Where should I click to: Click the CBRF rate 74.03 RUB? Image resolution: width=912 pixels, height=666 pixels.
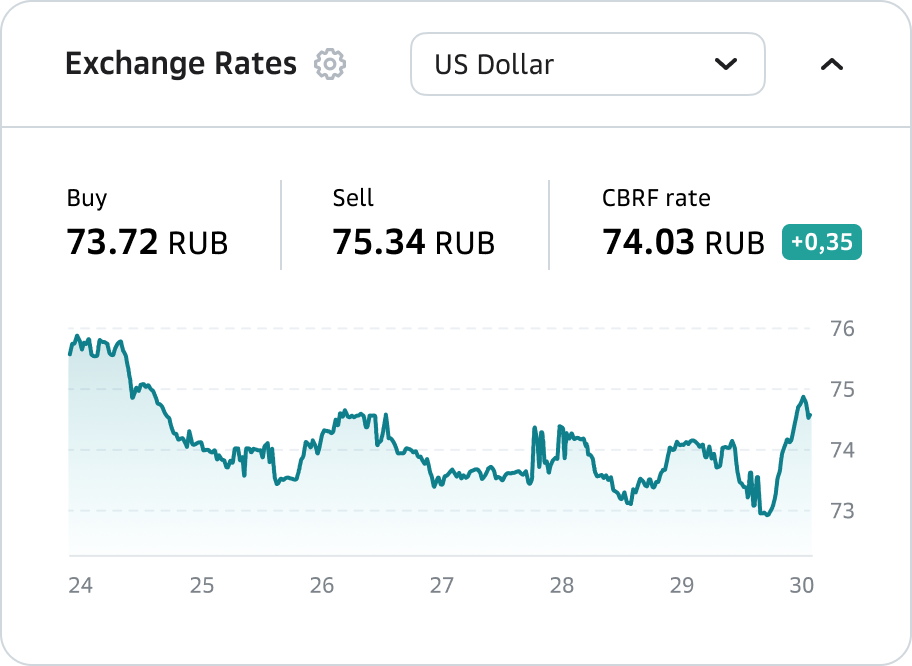pyautogui.click(x=683, y=242)
